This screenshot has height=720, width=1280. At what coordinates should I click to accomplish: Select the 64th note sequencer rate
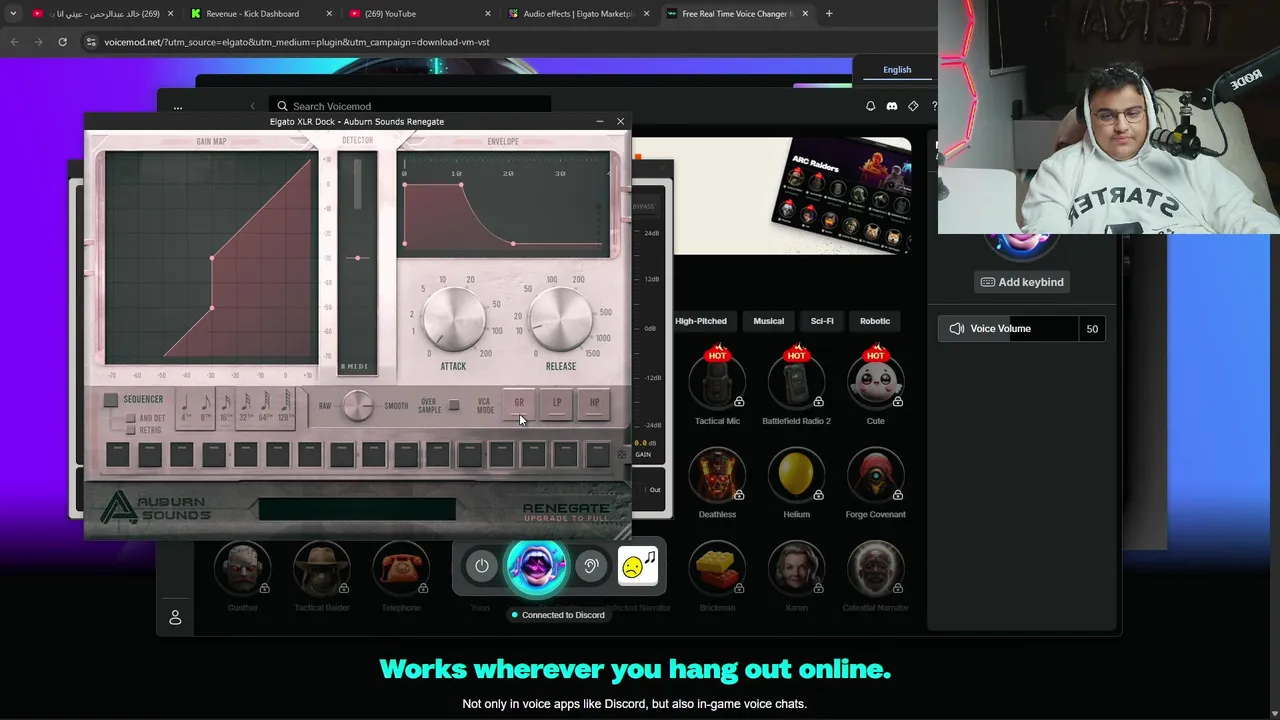click(265, 406)
